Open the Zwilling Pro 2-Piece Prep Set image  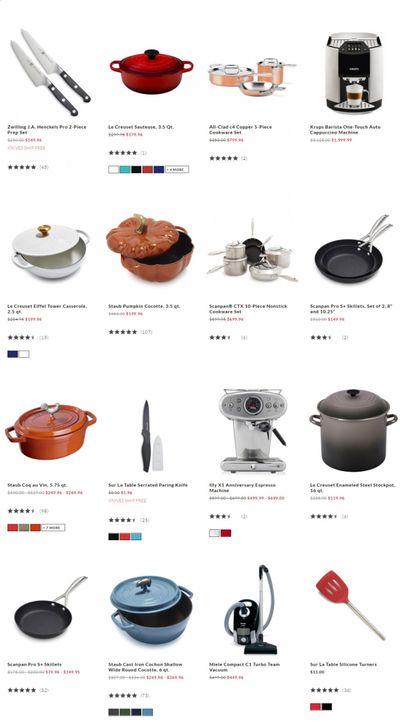pyautogui.click(x=50, y=72)
